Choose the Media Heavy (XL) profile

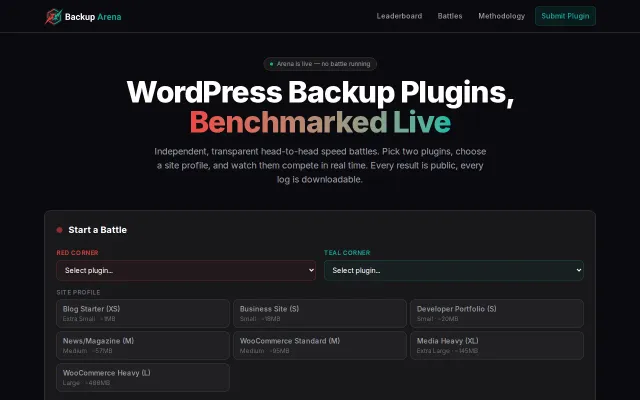click(497, 345)
